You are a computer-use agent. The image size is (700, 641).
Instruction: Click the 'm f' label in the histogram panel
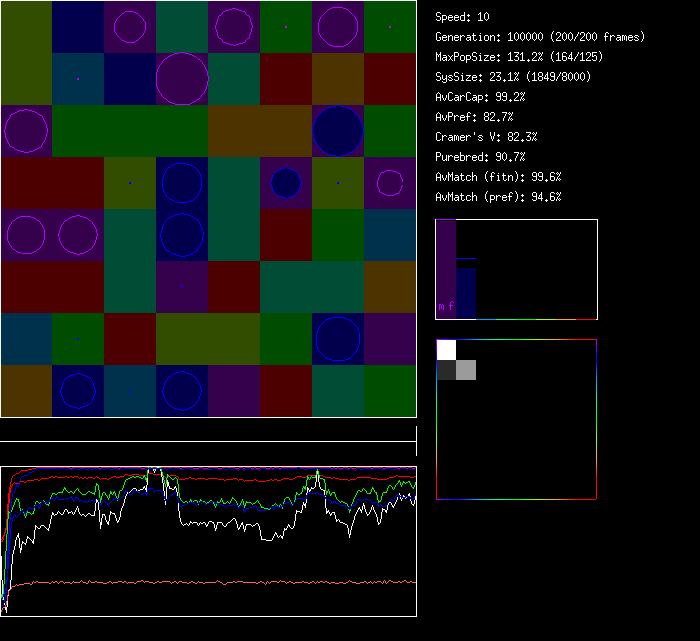tap(446, 307)
